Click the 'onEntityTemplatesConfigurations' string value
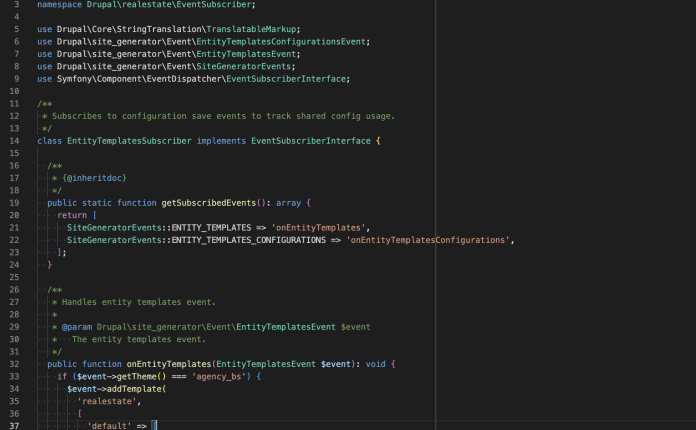The height and width of the screenshot is (430, 696). (429, 240)
